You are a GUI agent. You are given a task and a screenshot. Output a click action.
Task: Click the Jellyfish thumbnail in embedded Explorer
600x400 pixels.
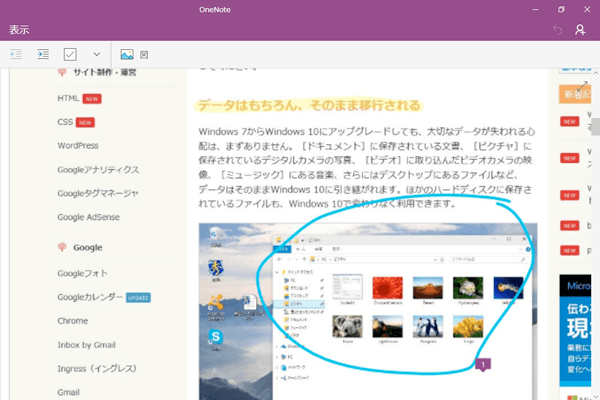point(509,288)
